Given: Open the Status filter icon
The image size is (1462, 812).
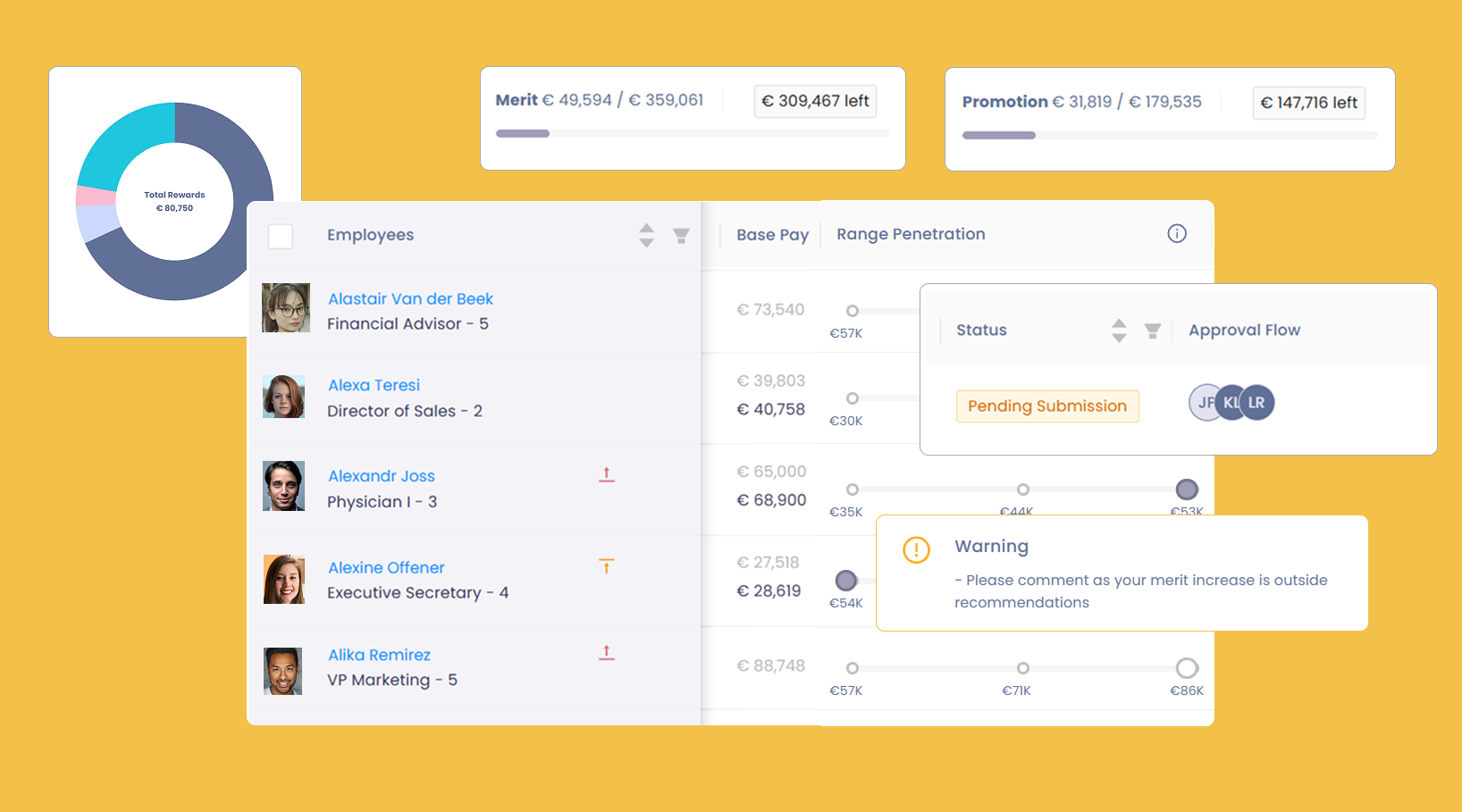Looking at the screenshot, I should click(1152, 330).
